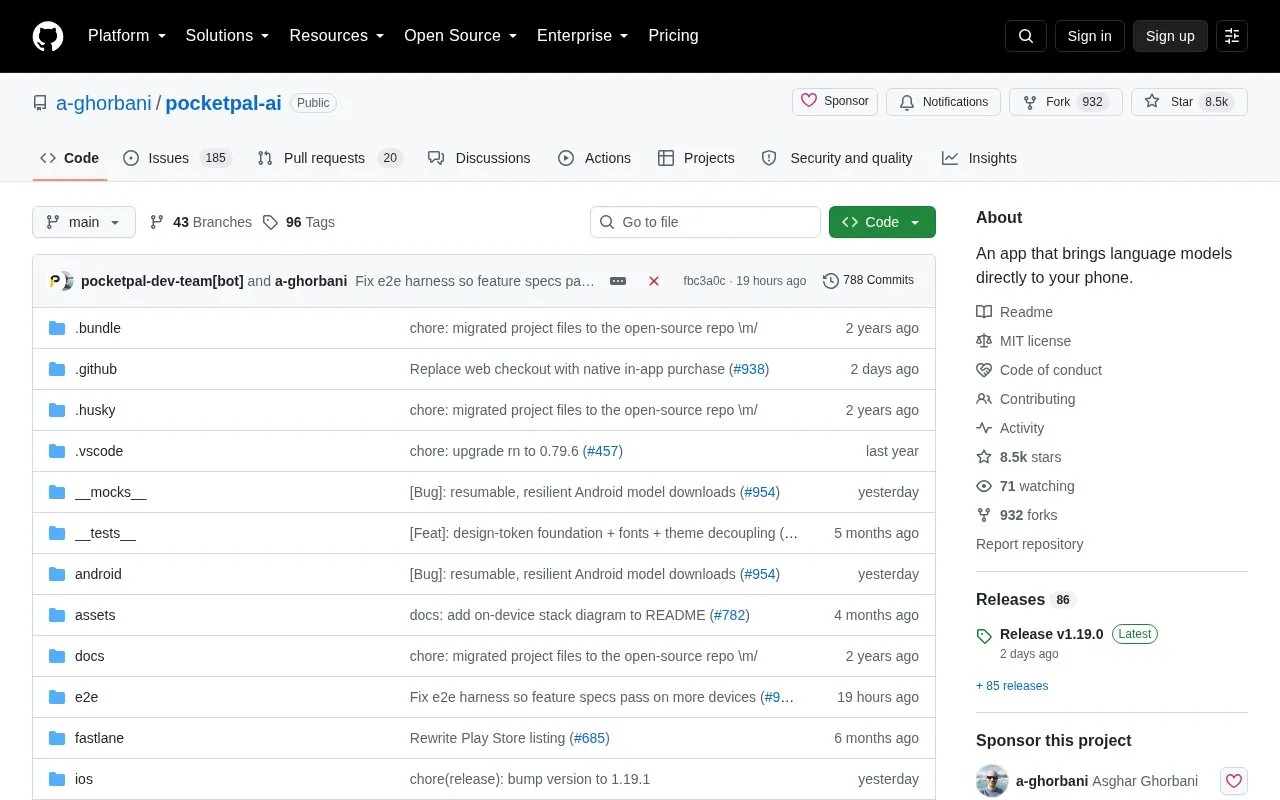The image size is (1280, 800).
Task: Click the Sponsor button
Action: coord(835,102)
